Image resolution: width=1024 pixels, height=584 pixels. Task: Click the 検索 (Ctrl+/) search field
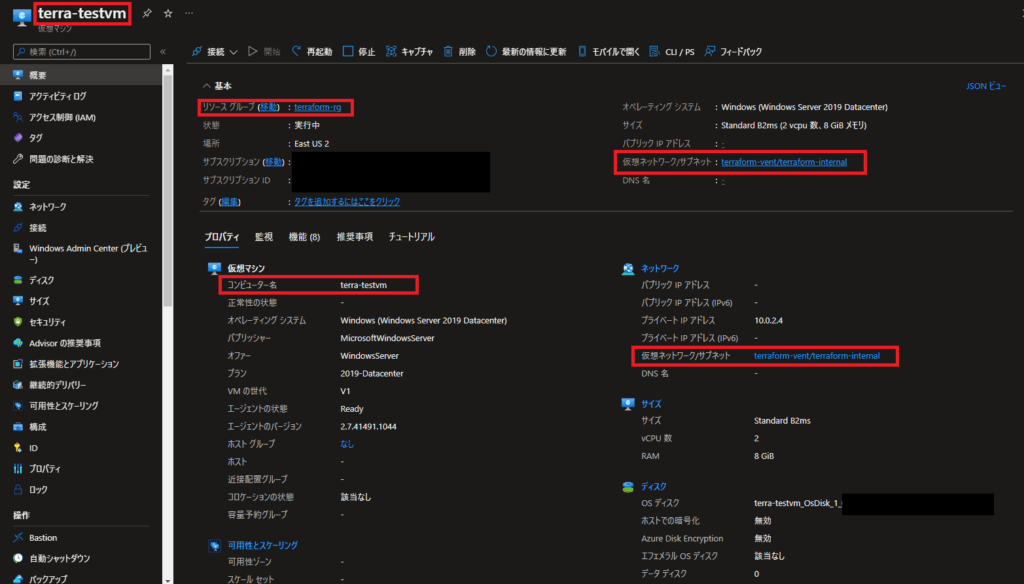click(x=80, y=50)
